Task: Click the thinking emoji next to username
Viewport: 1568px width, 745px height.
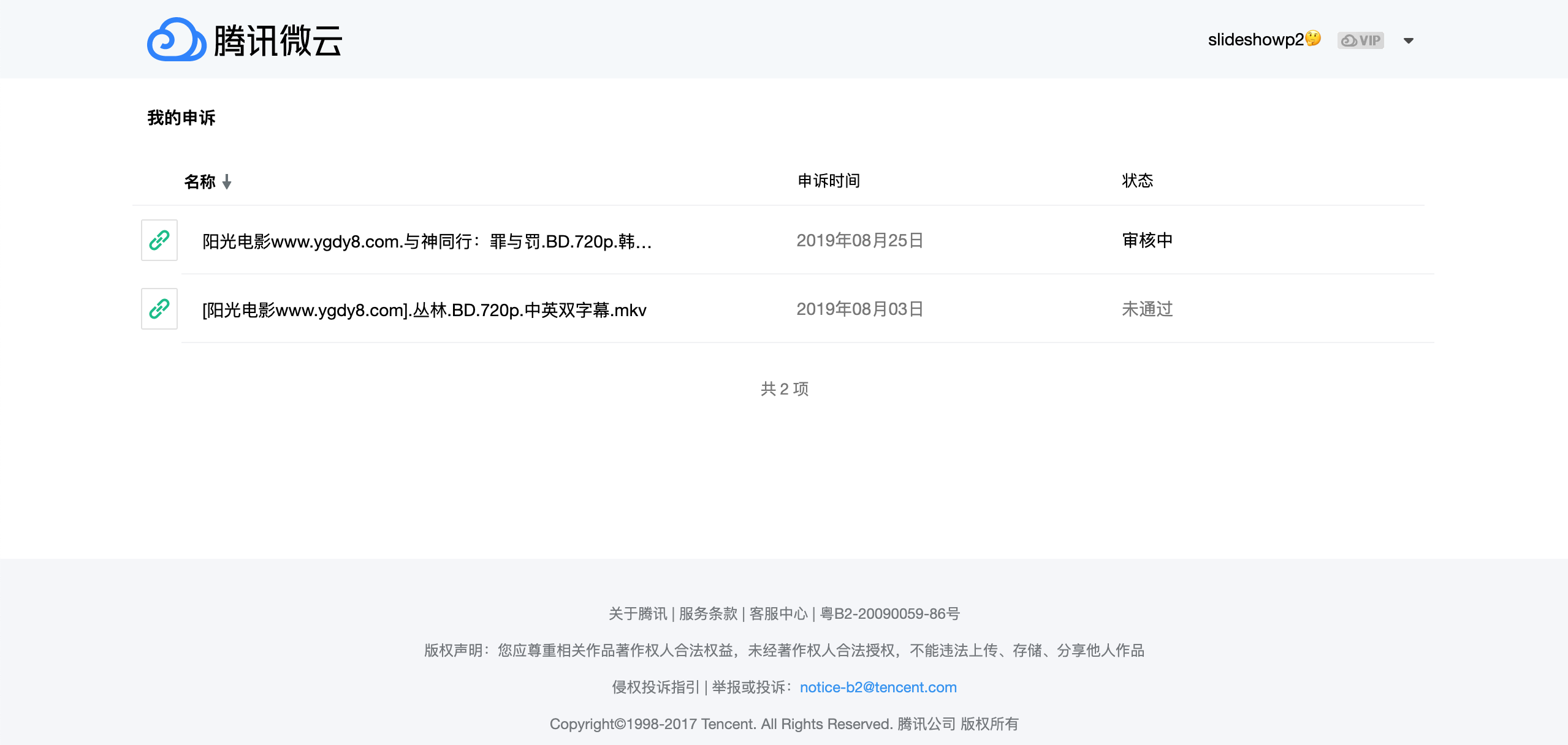Action: [1313, 39]
